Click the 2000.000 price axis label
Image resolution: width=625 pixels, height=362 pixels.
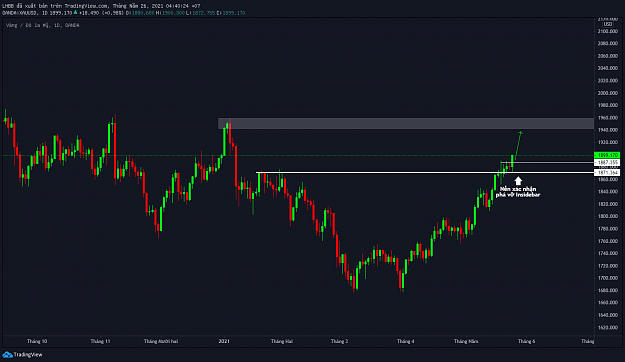(x=608, y=93)
